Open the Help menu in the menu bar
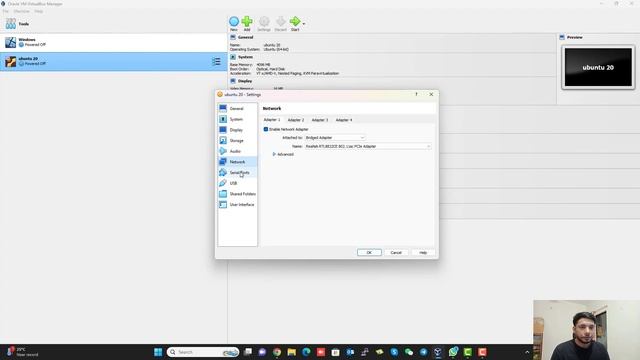 (x=39, y=11)
